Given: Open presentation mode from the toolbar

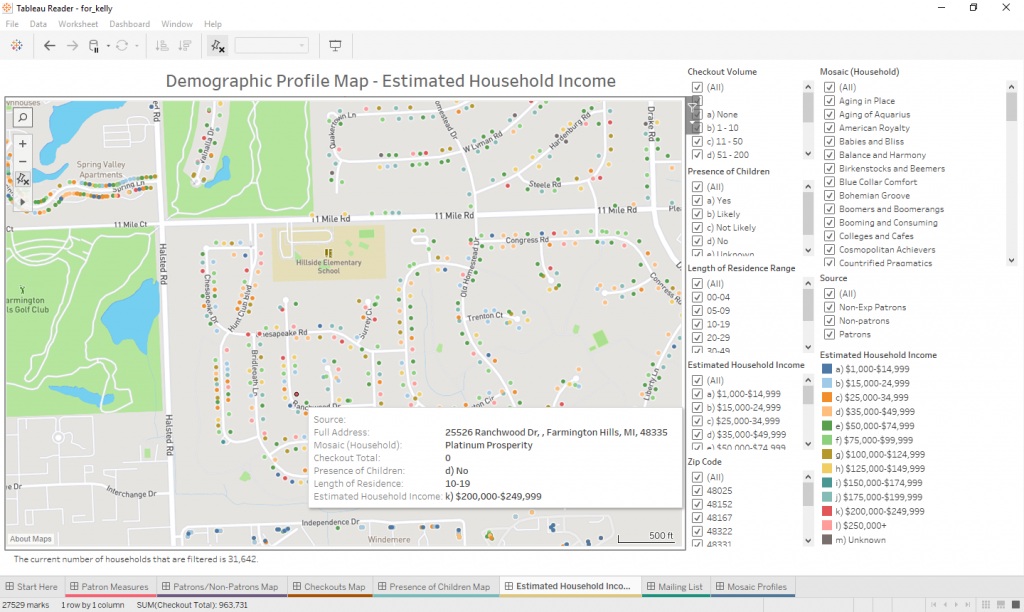Looking at the screenshot, I should [x=334, y=45].
